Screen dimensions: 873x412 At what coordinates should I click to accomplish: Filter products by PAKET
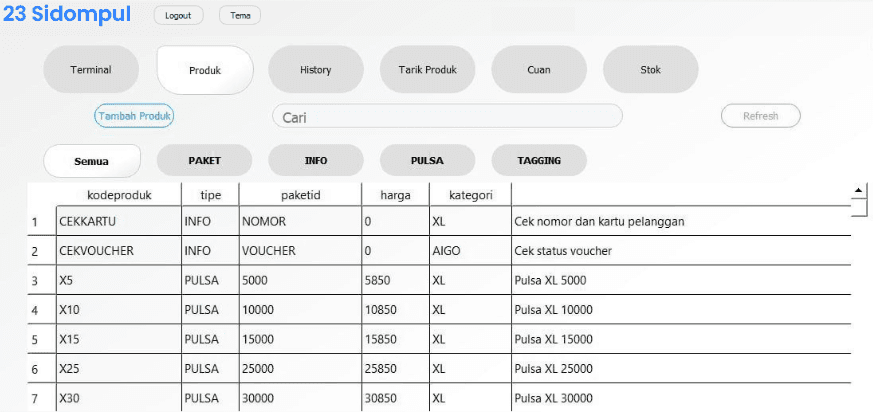204,160
